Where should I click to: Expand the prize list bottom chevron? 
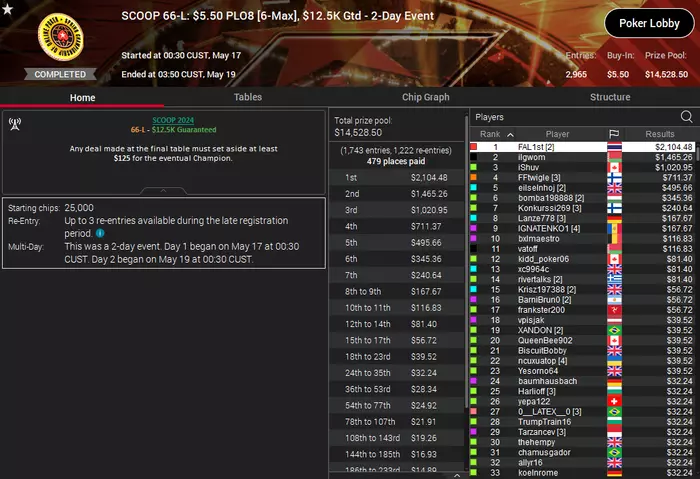[457, 475]
